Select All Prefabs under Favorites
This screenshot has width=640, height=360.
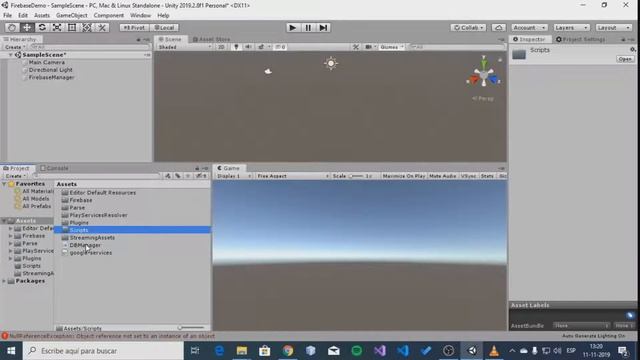[36, 206]
